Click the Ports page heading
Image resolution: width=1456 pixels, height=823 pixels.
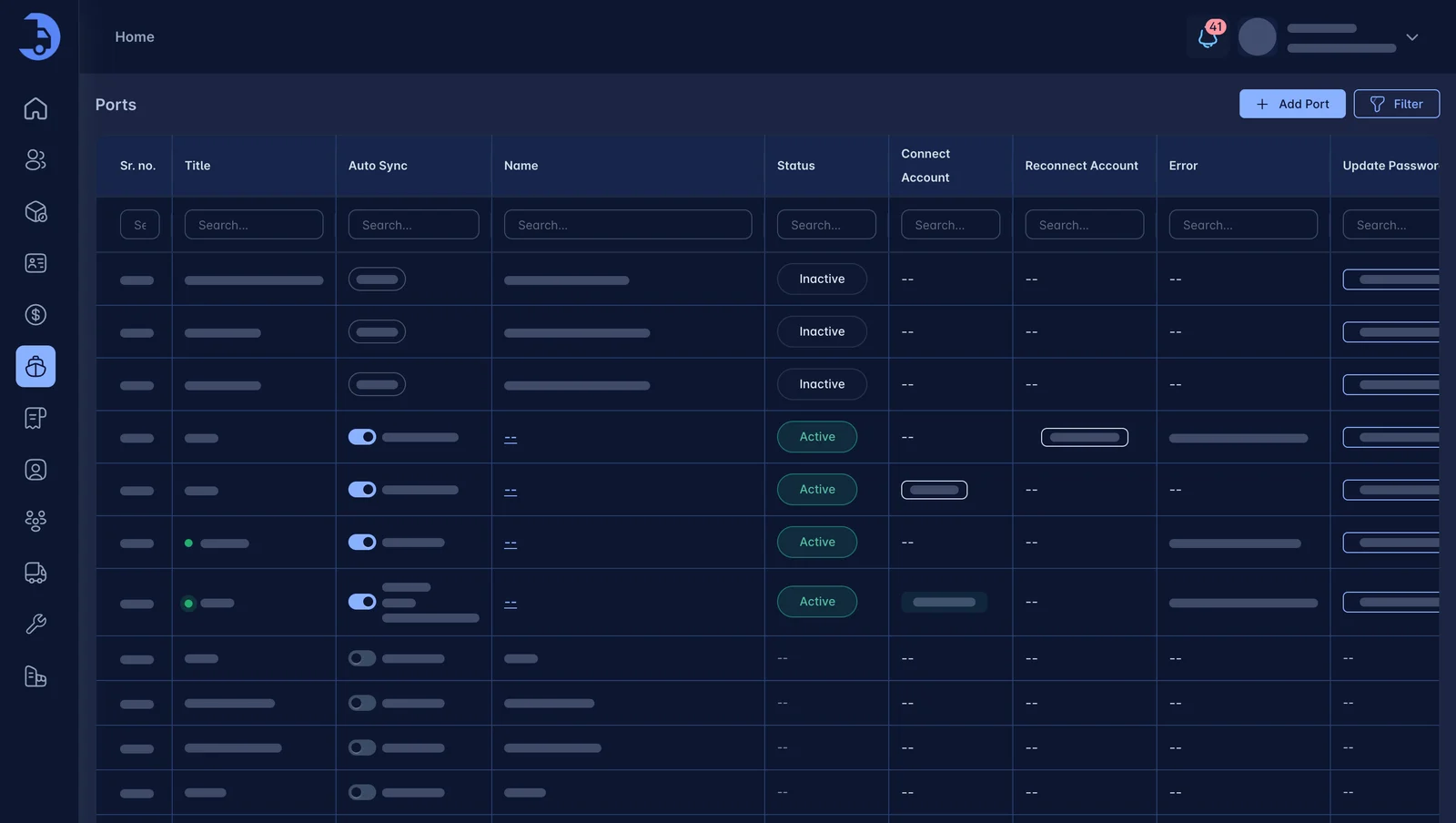click(x=116, y=105)
